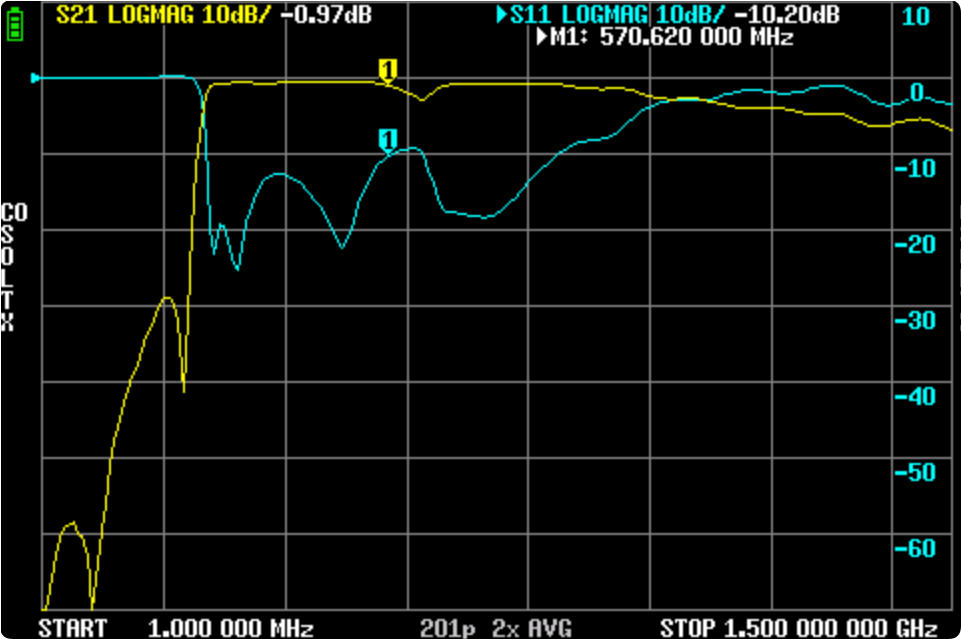Click the green battery indicator icon
The height and width of the screenshot is (639, 961).
pyautogui.click(x=15, y=25)
